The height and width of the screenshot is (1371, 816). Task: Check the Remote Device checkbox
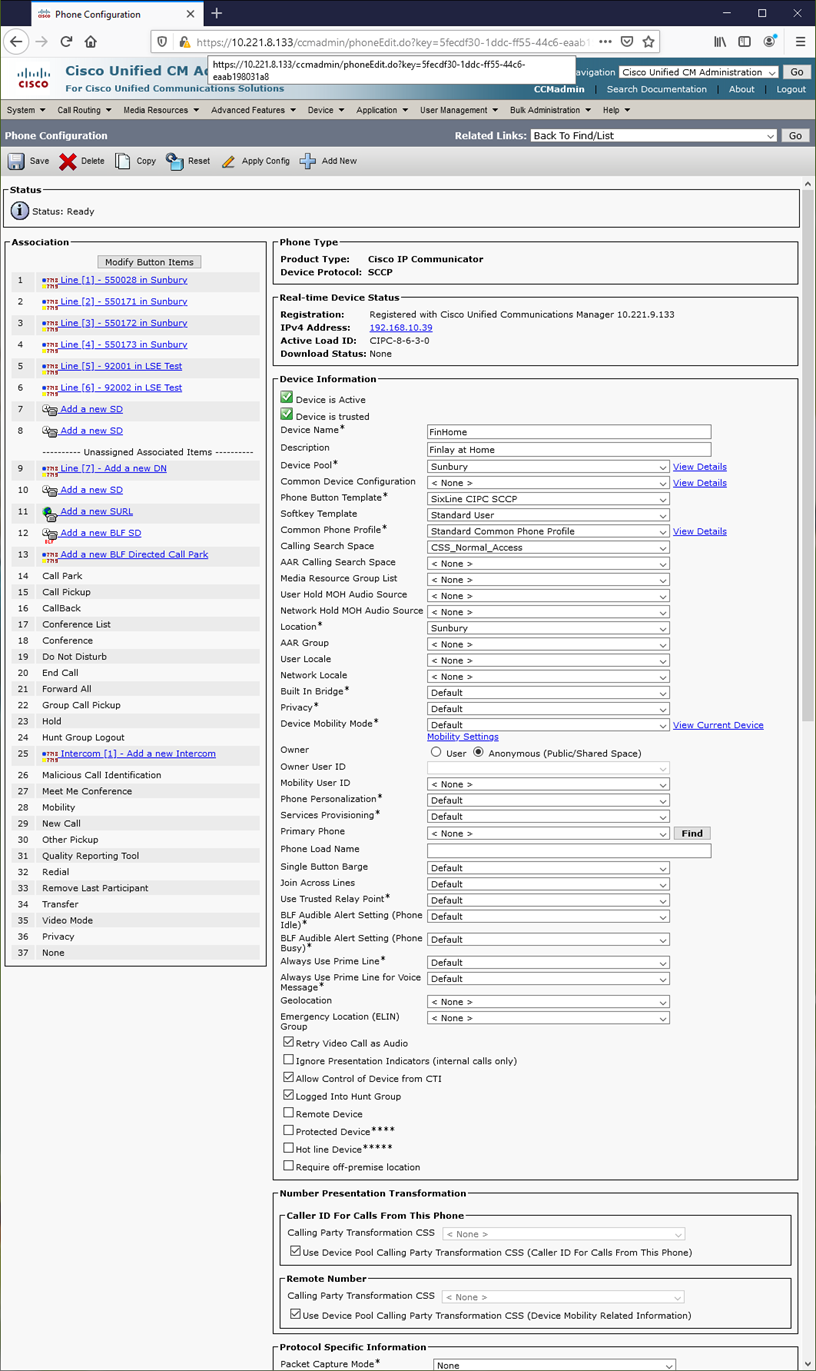pyautogui.click(x=289, y=1113)
